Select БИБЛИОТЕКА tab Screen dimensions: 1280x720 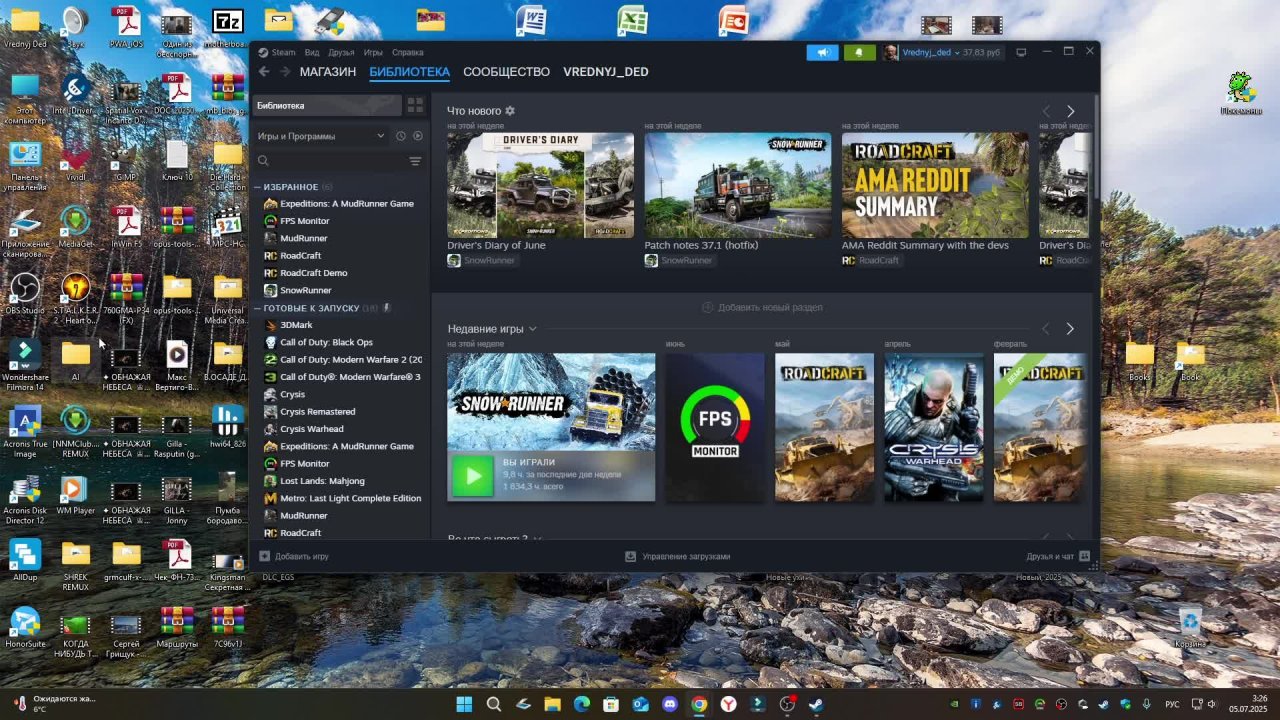410,72
